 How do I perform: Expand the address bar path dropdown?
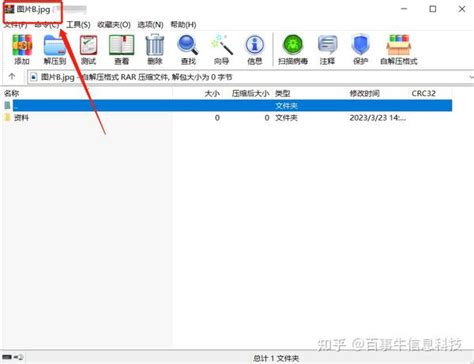pyautogui.click(x=471, y=77)
